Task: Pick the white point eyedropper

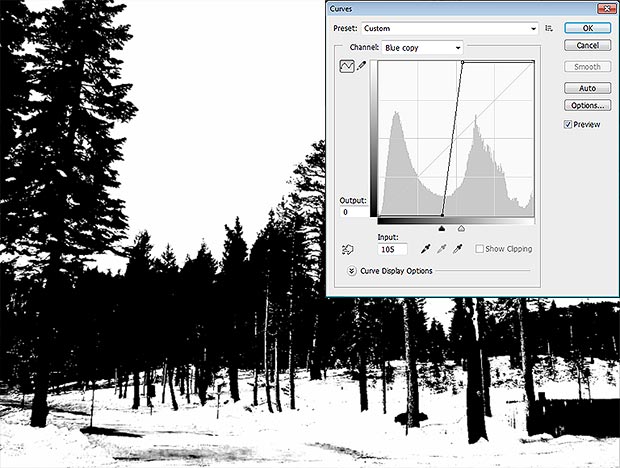Action: 458,249
